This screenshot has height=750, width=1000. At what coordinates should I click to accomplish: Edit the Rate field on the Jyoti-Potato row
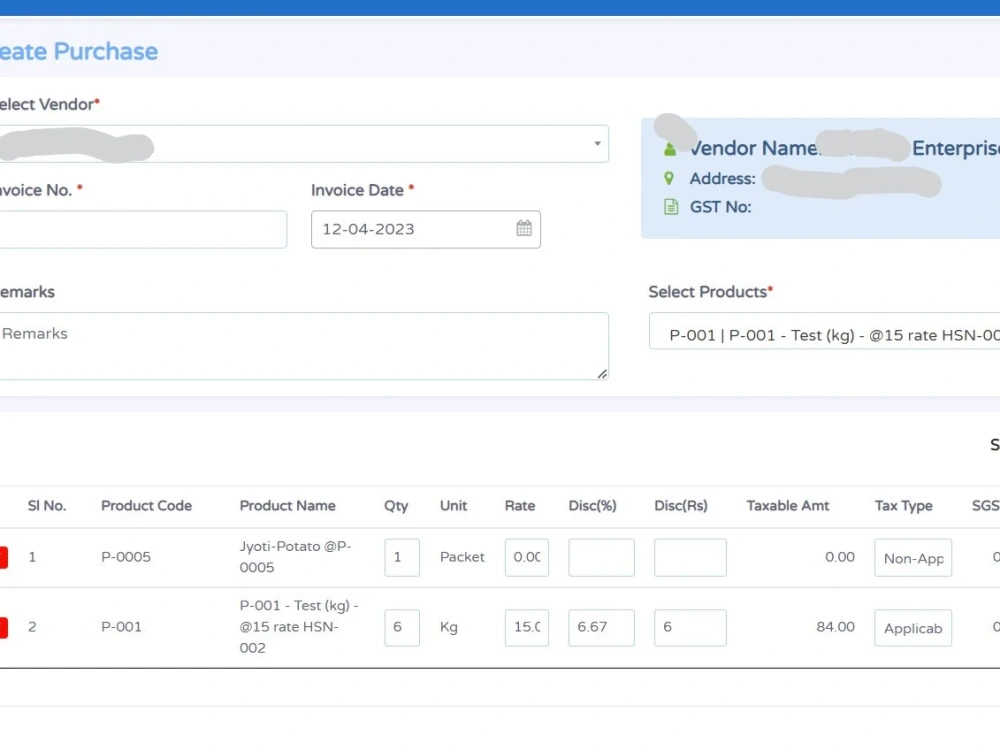click(x=526, y=557)
